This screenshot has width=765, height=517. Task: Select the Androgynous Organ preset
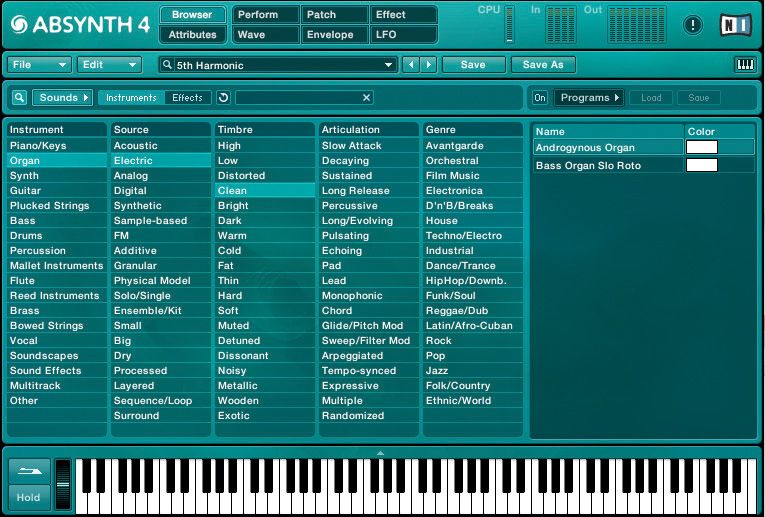tap(608, 147)
